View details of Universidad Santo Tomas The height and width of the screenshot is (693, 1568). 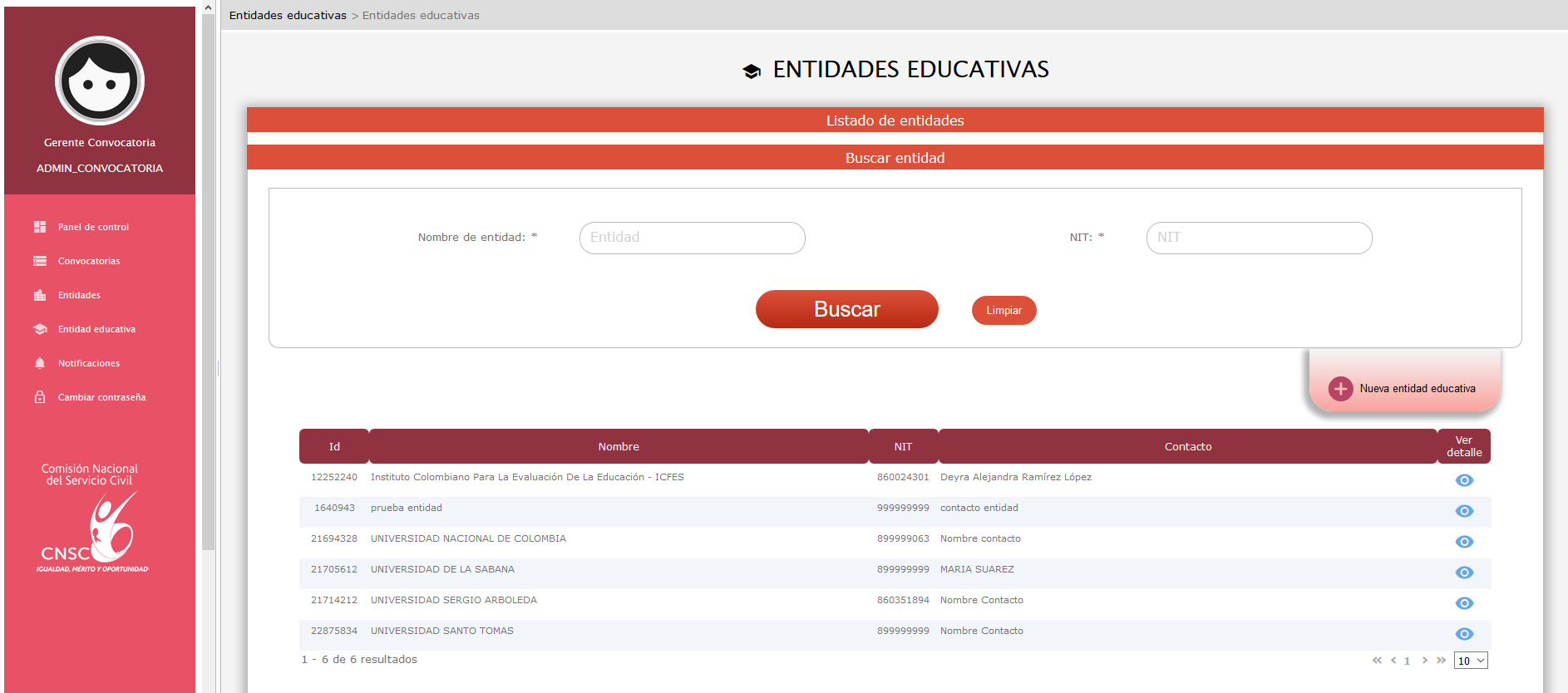(x=1464, y=634)
